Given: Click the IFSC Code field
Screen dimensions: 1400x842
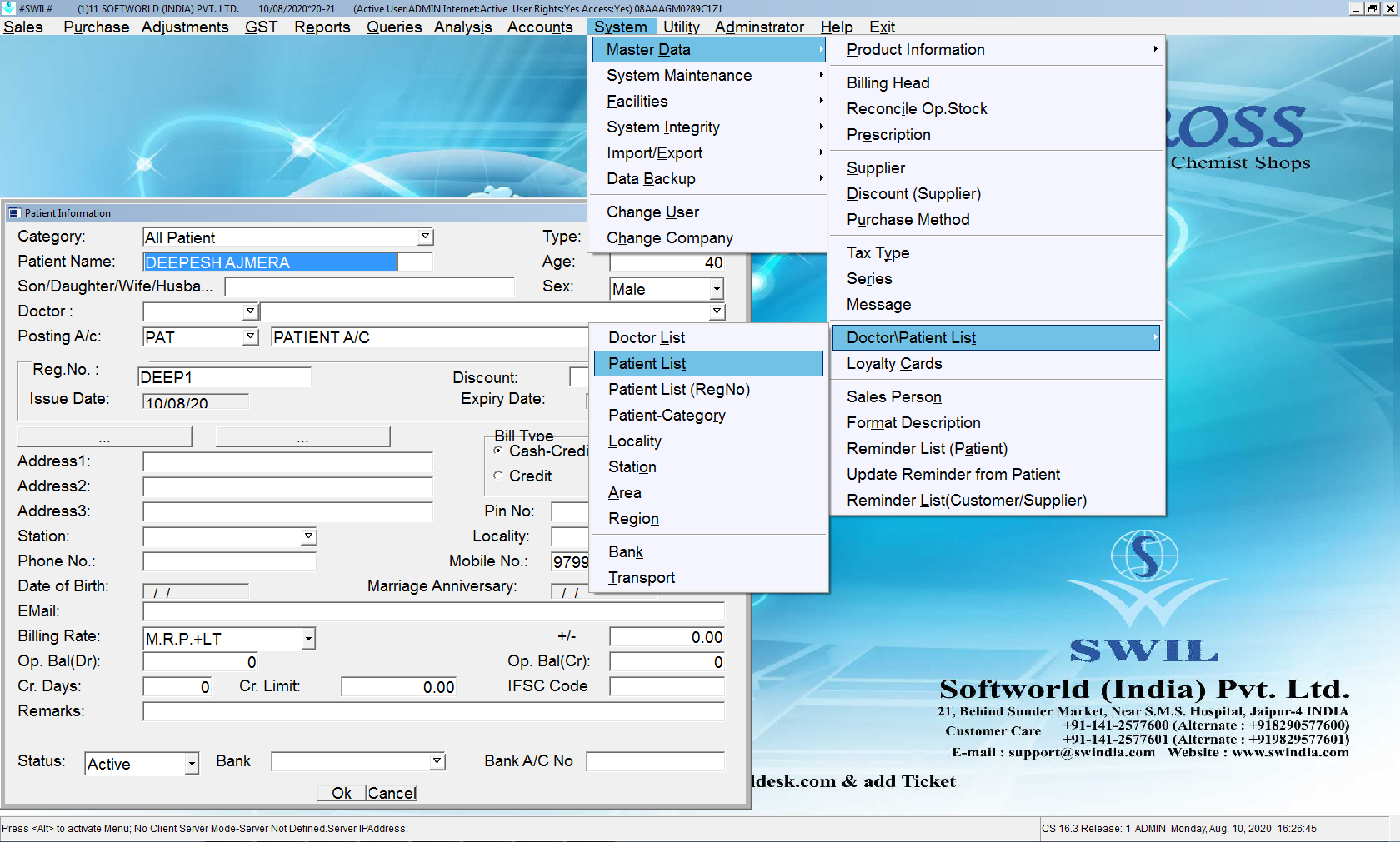Looking at the screenshot, I should pos(667,686).
